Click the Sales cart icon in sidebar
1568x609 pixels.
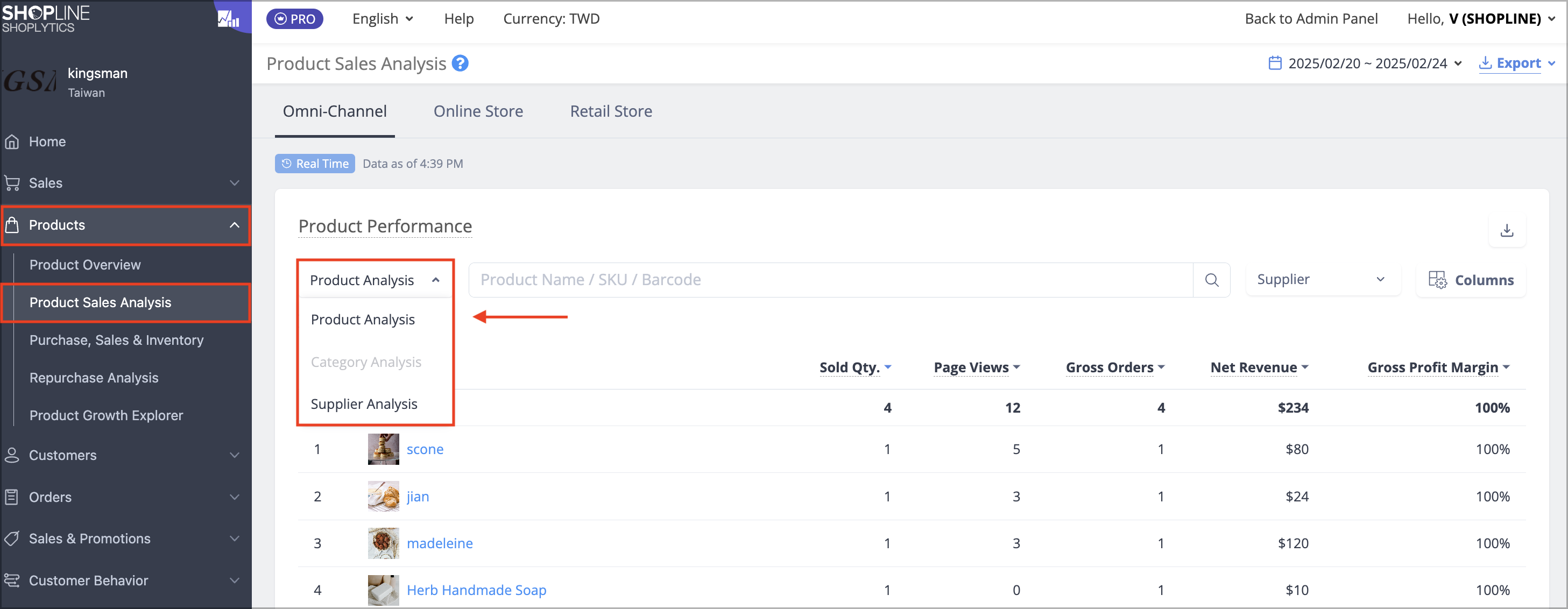pyautogui.click(x=11, y=183)
